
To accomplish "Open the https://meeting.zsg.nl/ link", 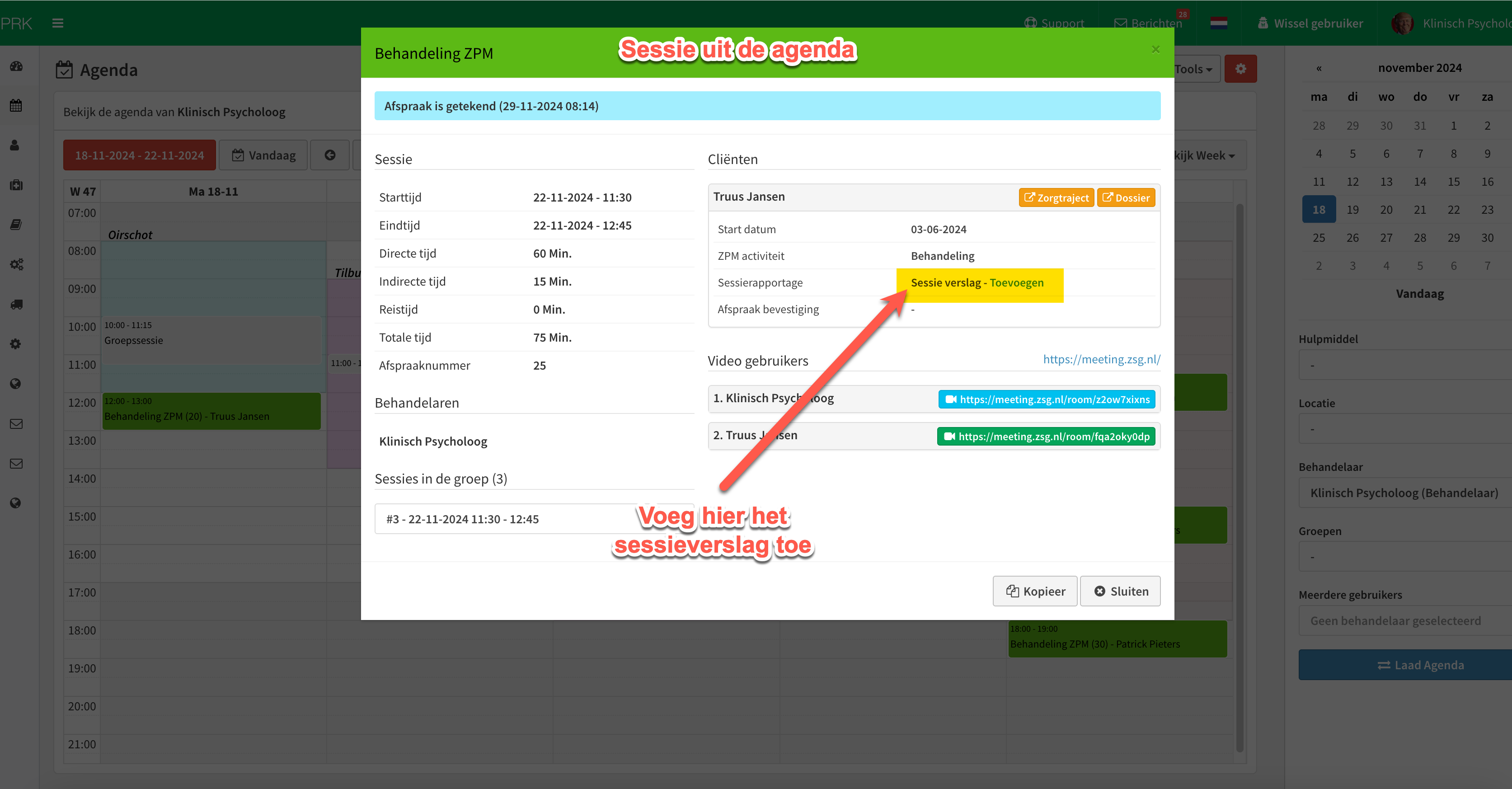I will (x=1102, y=359).
